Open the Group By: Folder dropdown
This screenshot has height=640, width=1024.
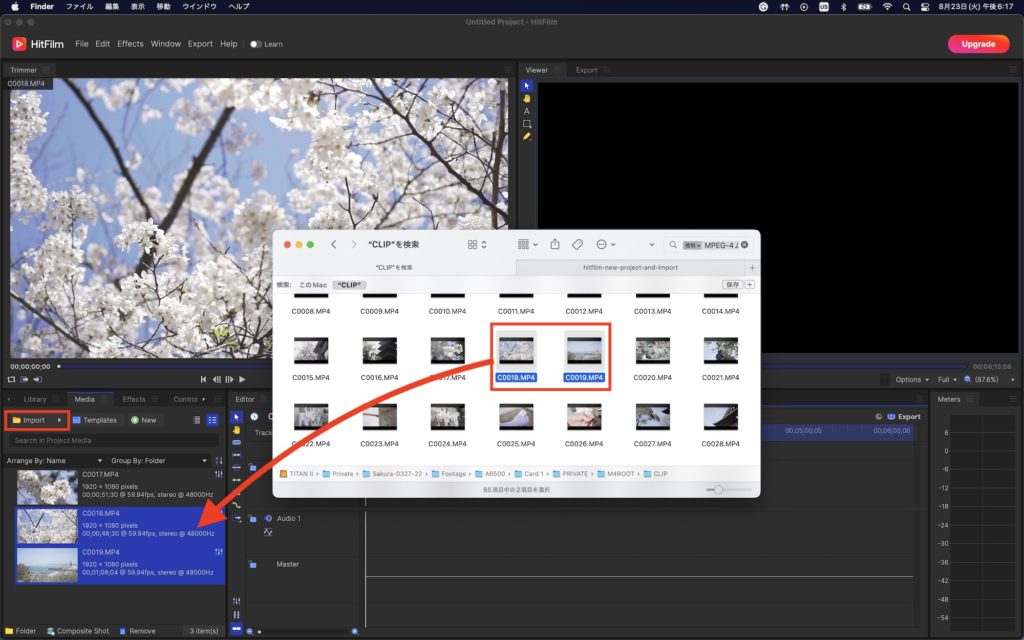tap(152, 461)
